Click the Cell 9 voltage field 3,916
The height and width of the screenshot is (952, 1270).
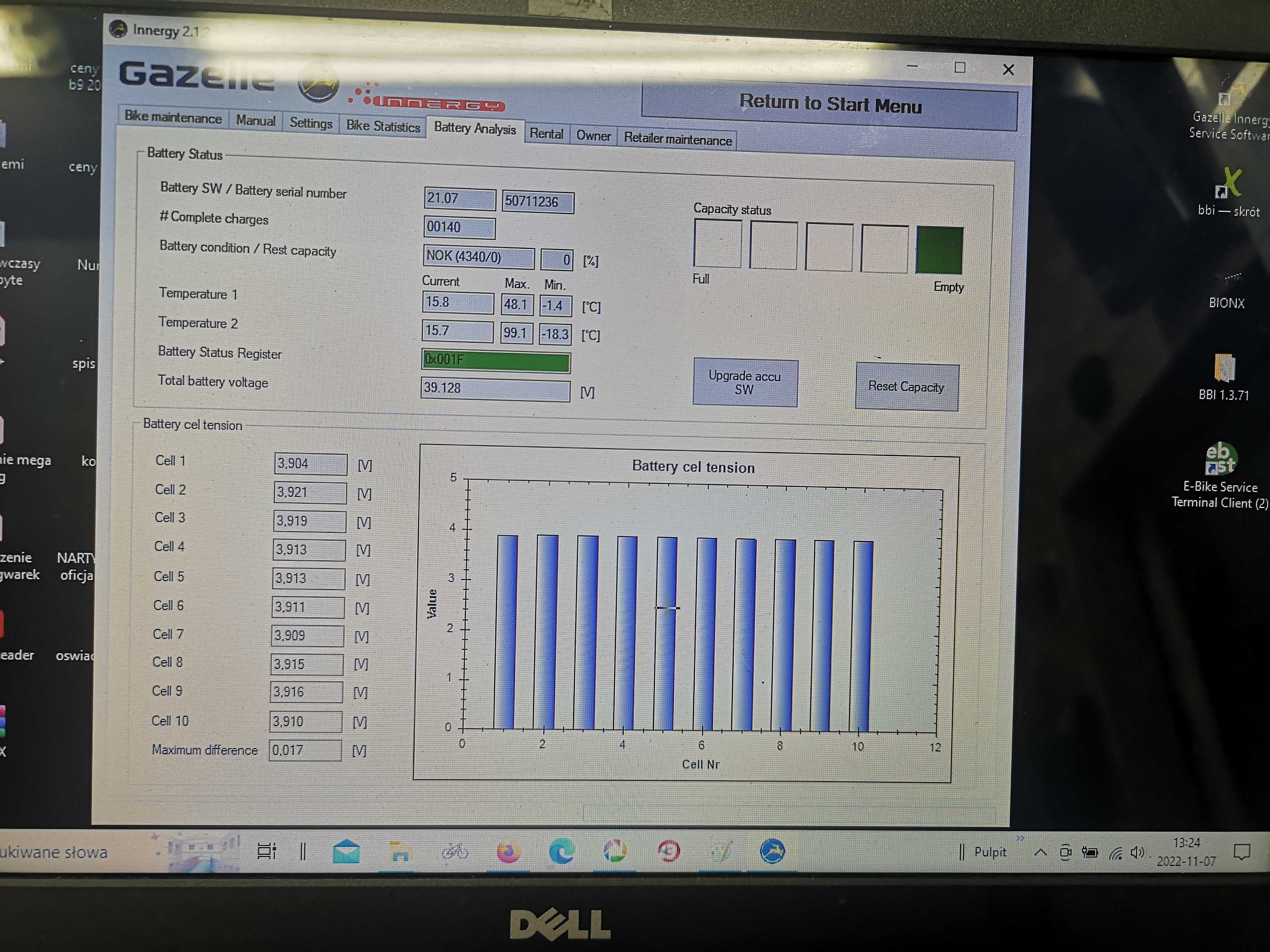(306, 692)
